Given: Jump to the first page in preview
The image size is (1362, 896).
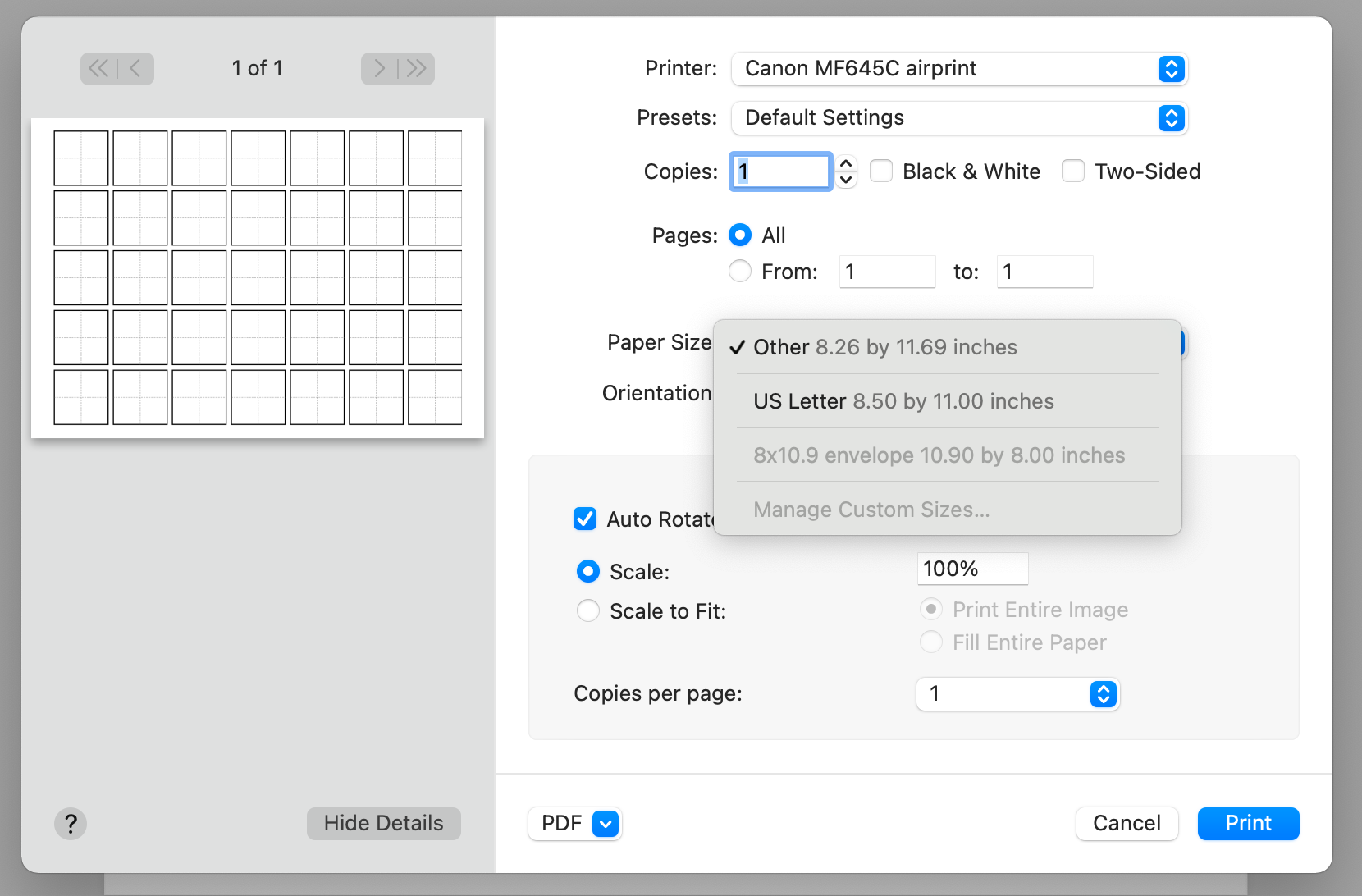Looking at the screenshot, I should pyautogui.click(x=96, y=69).
